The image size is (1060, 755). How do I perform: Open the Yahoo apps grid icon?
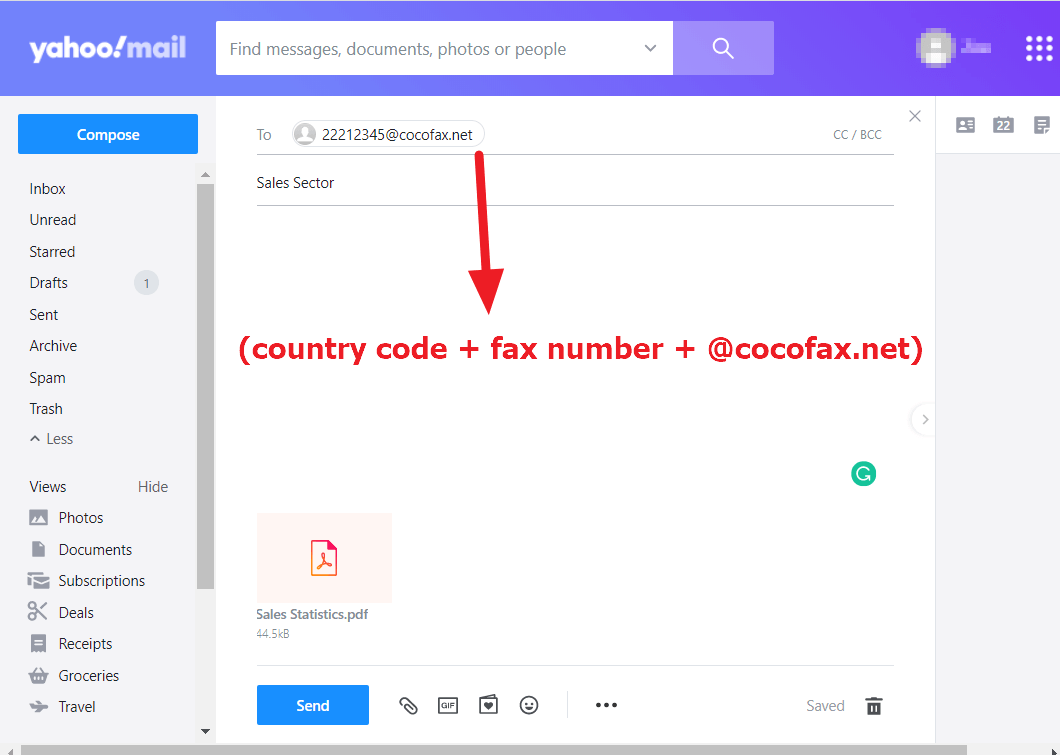click(1039, 48)
